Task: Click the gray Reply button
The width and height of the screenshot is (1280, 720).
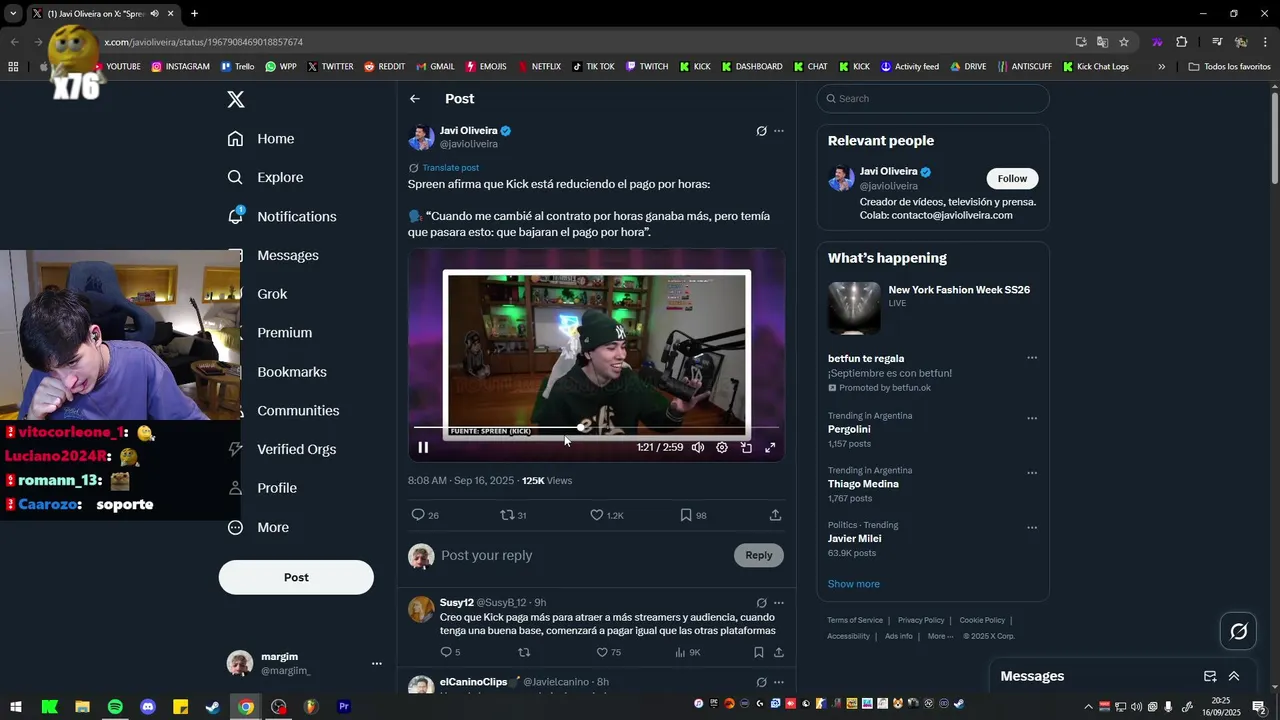Action: click(759, 555)
